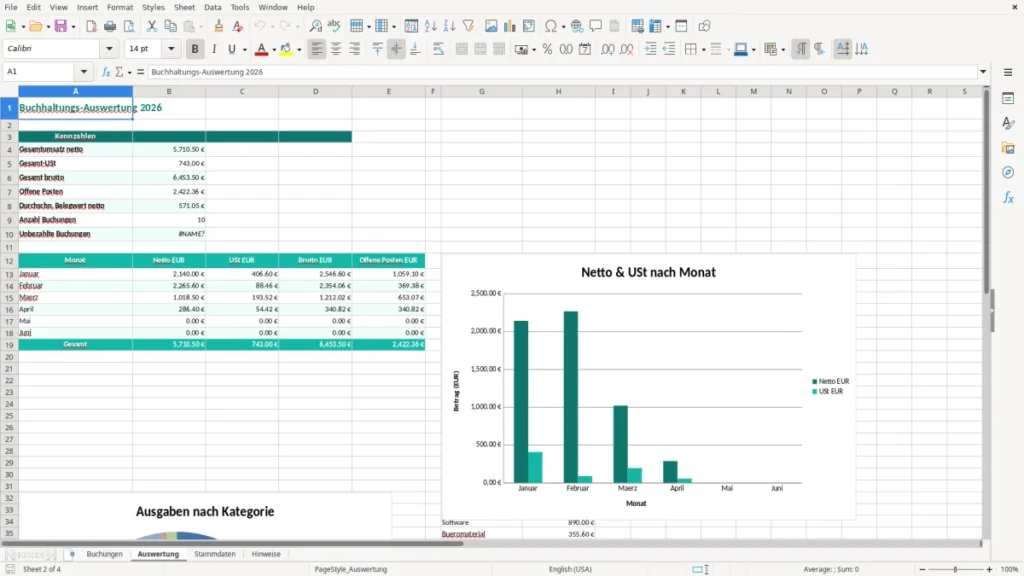Click the Sort Ascending icon
The height and width of the screenshot is (576, 1024).
coord(430,26)
